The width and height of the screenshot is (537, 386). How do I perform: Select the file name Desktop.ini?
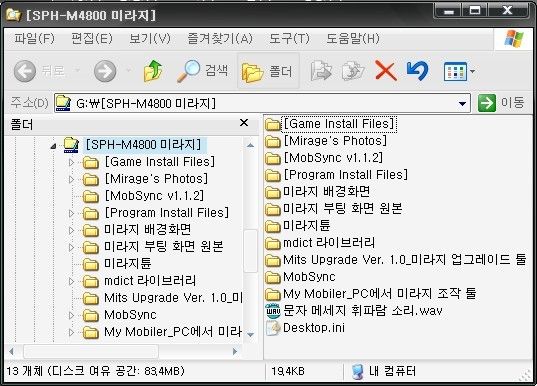coord(314,328)
